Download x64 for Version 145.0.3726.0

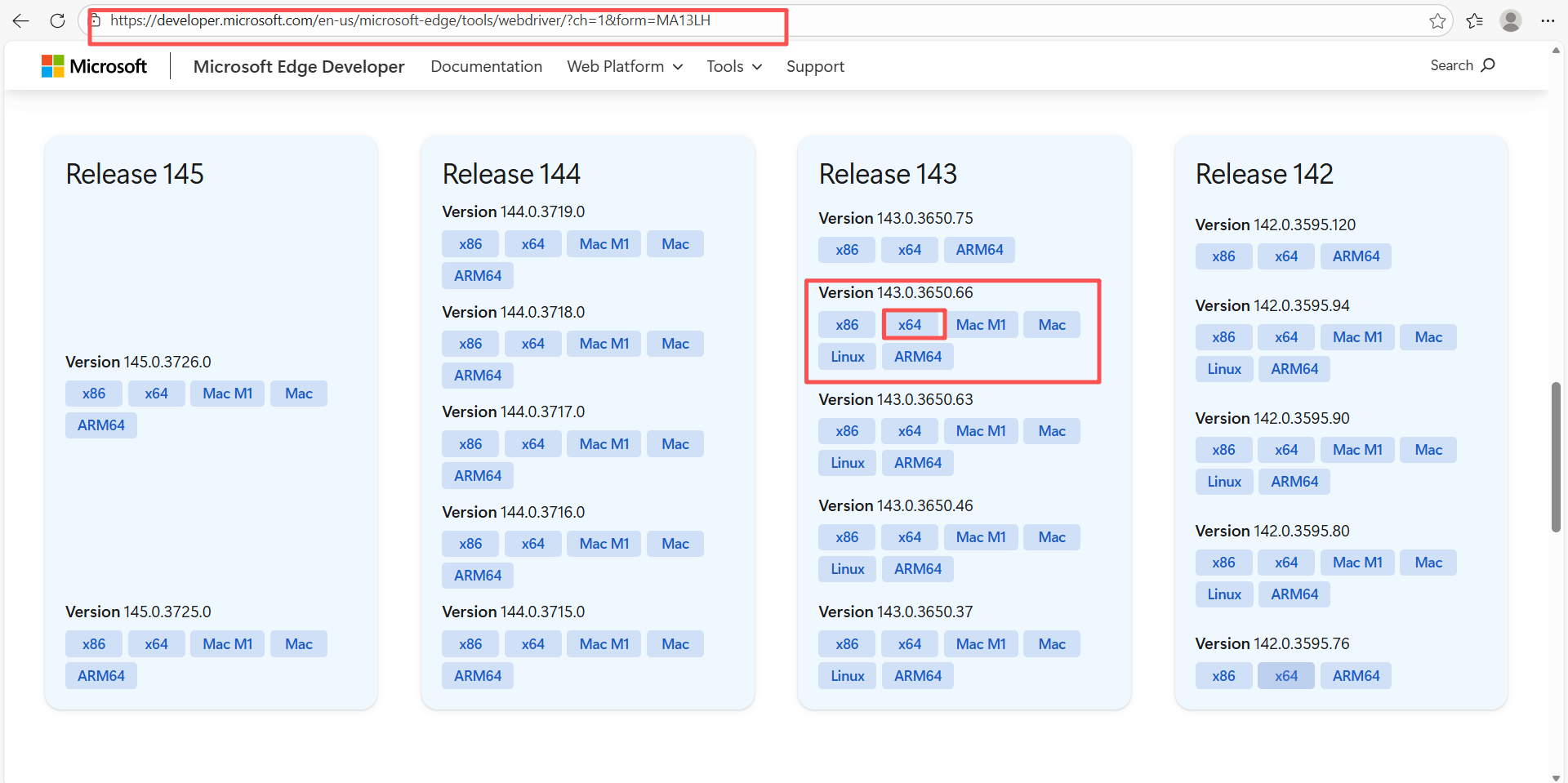pos(157,394)
